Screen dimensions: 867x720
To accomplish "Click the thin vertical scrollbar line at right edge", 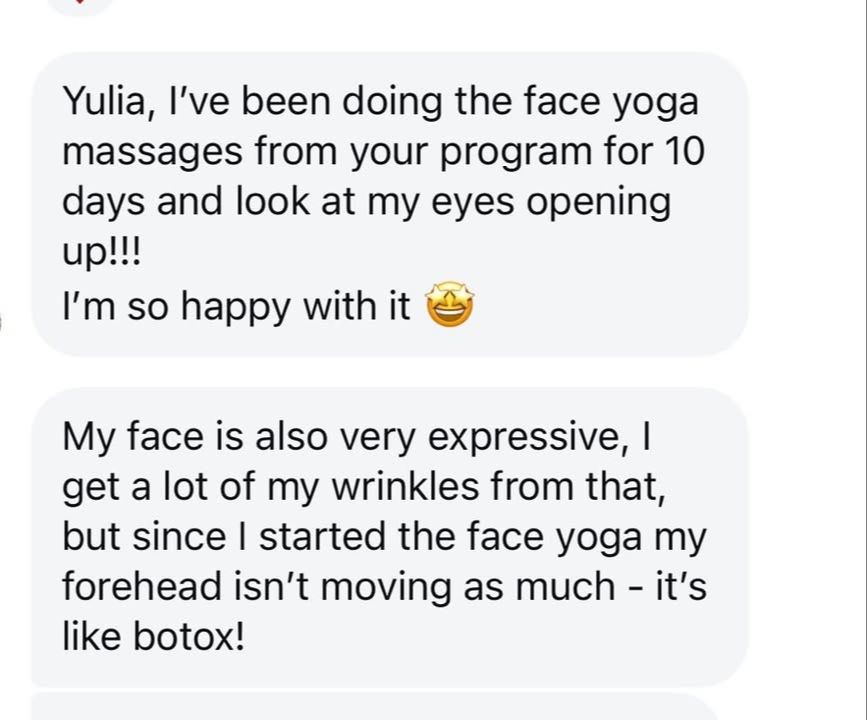I will coord(864,360).
